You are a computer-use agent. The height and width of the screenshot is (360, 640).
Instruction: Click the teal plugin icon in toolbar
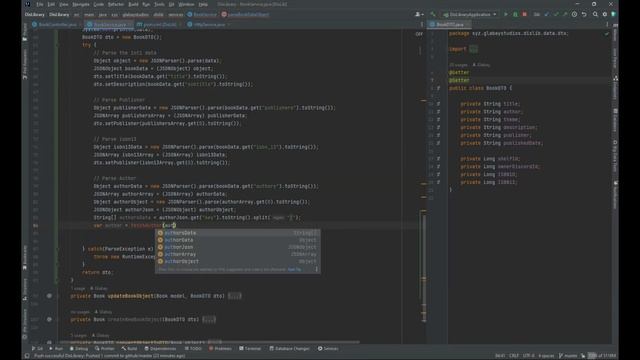point(613,14)
